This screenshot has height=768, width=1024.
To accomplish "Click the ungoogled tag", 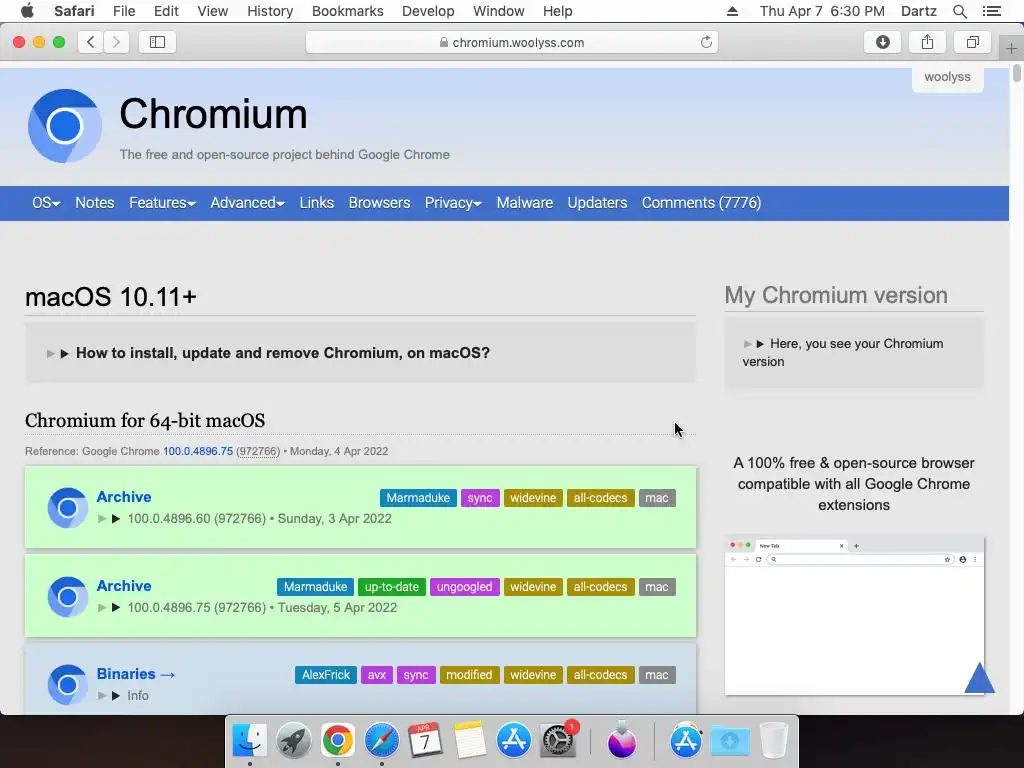I will pyautogui.click(x=464, y=587).
